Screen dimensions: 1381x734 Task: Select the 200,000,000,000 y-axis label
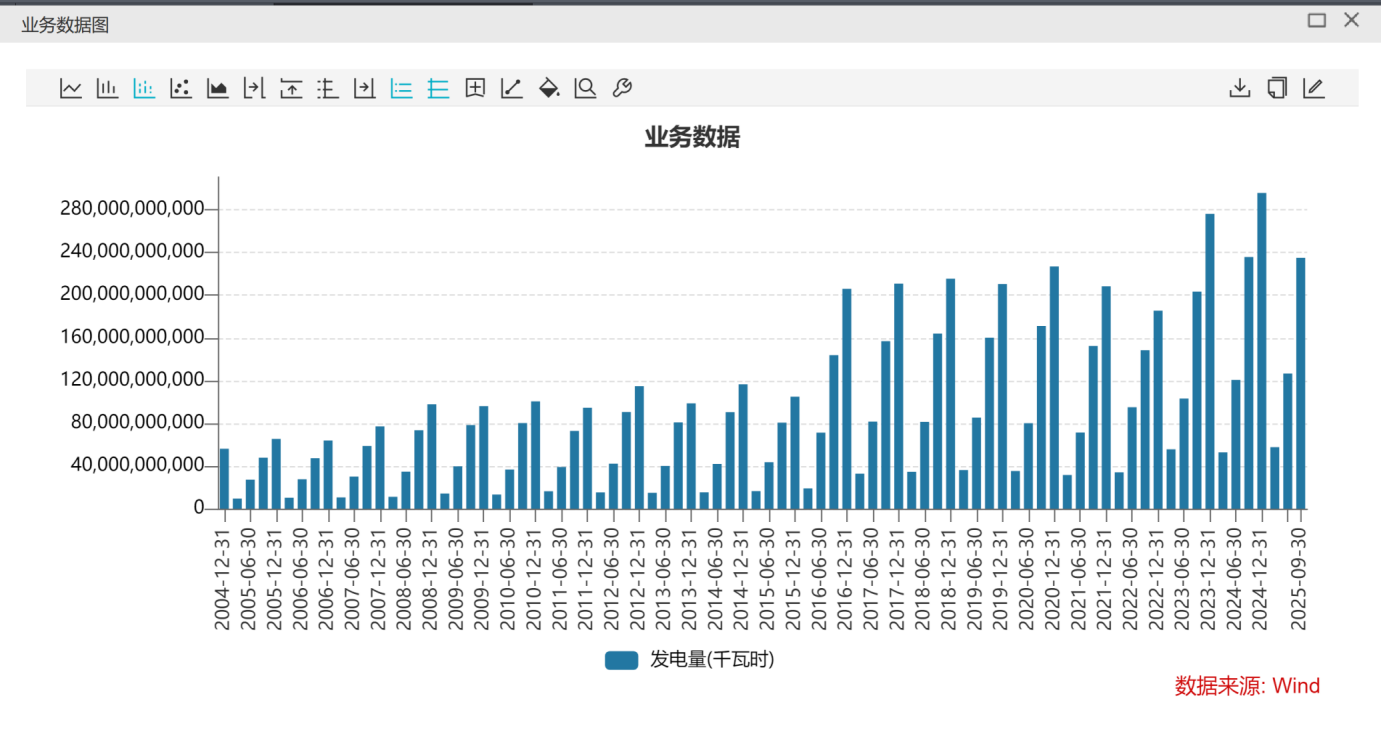click(133, 295)
